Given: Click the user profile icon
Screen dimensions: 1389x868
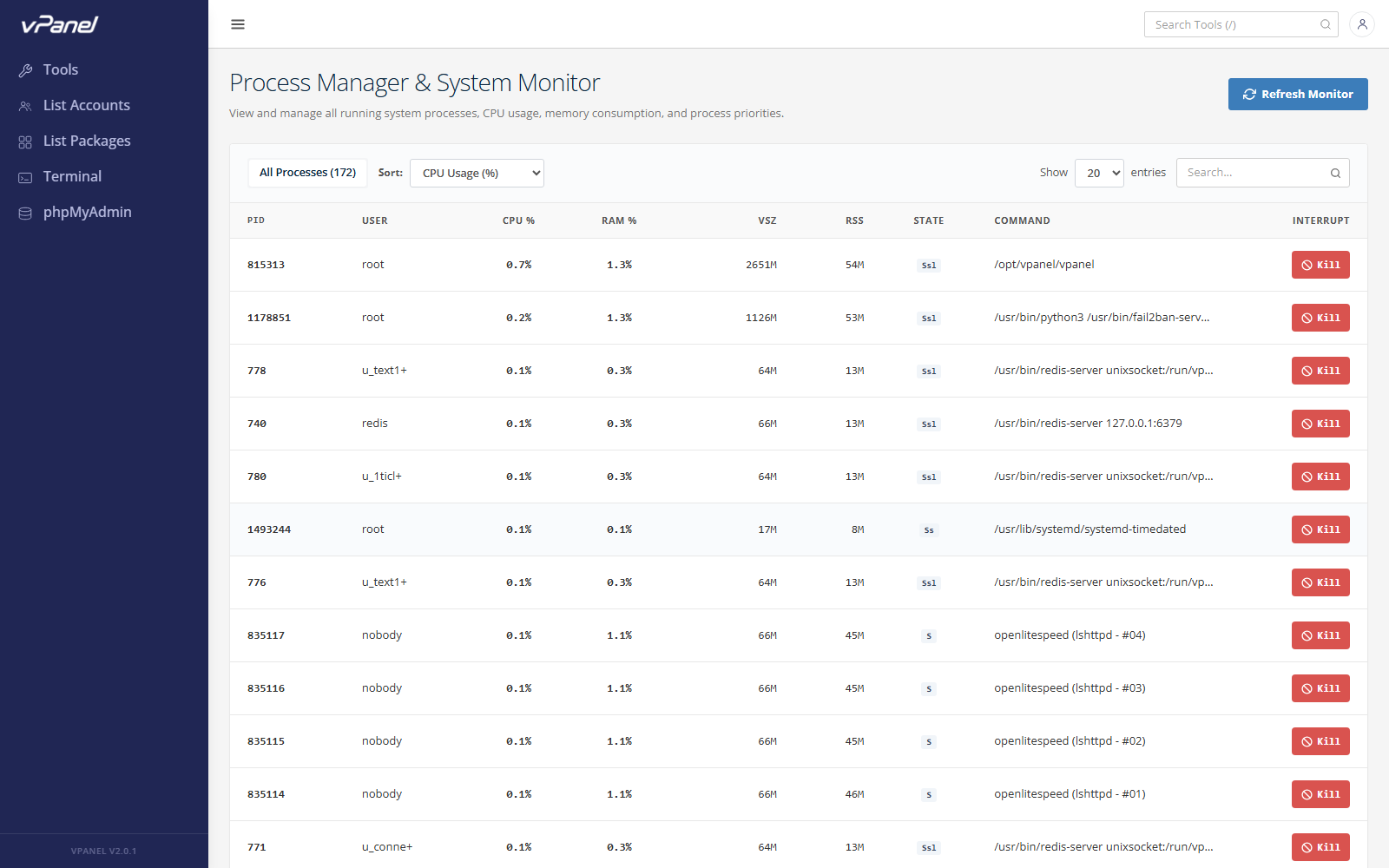Looking at the screenshot, I should tap(1362, 24).
